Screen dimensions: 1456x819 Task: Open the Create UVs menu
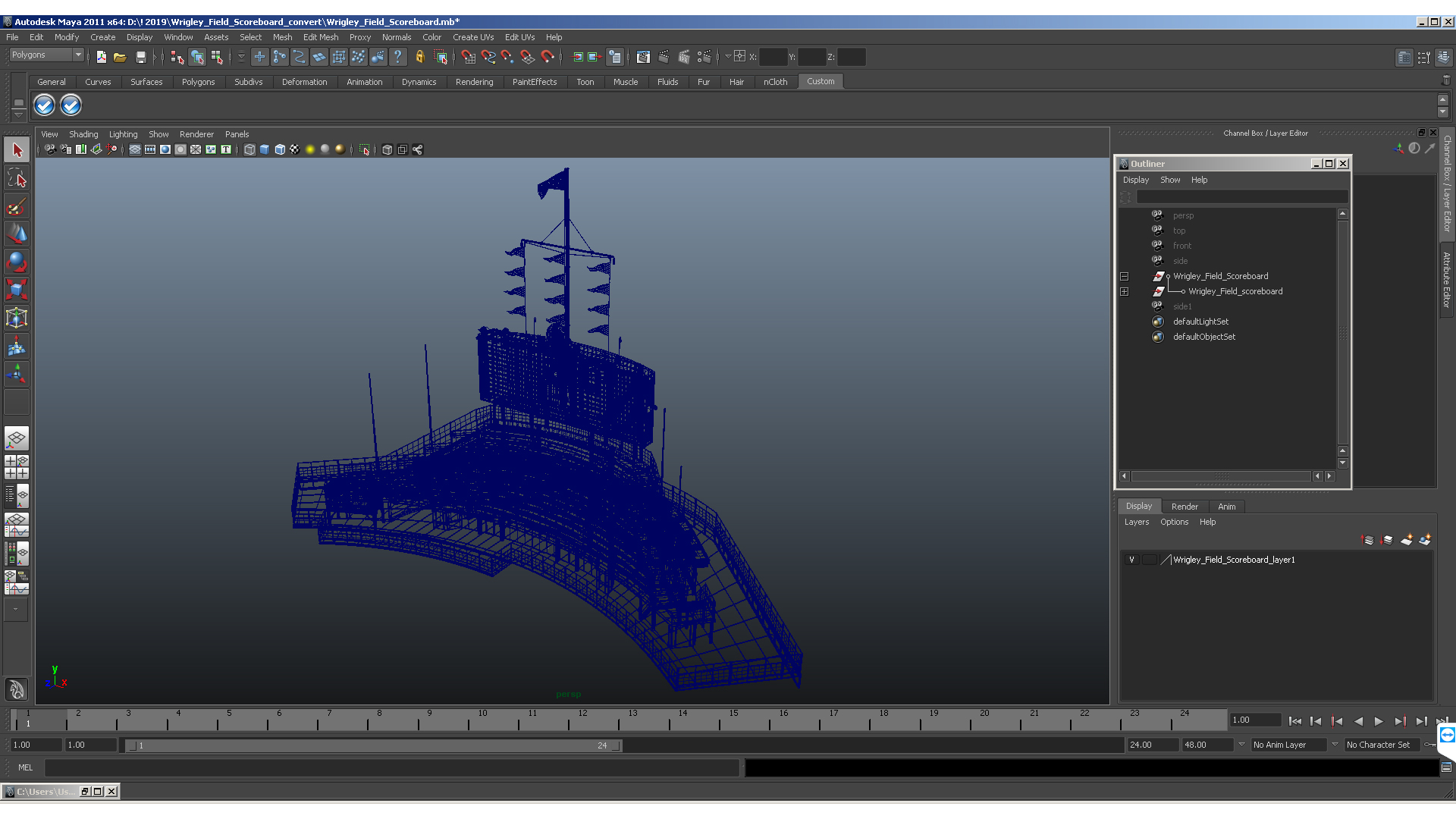tap(473, 37)
